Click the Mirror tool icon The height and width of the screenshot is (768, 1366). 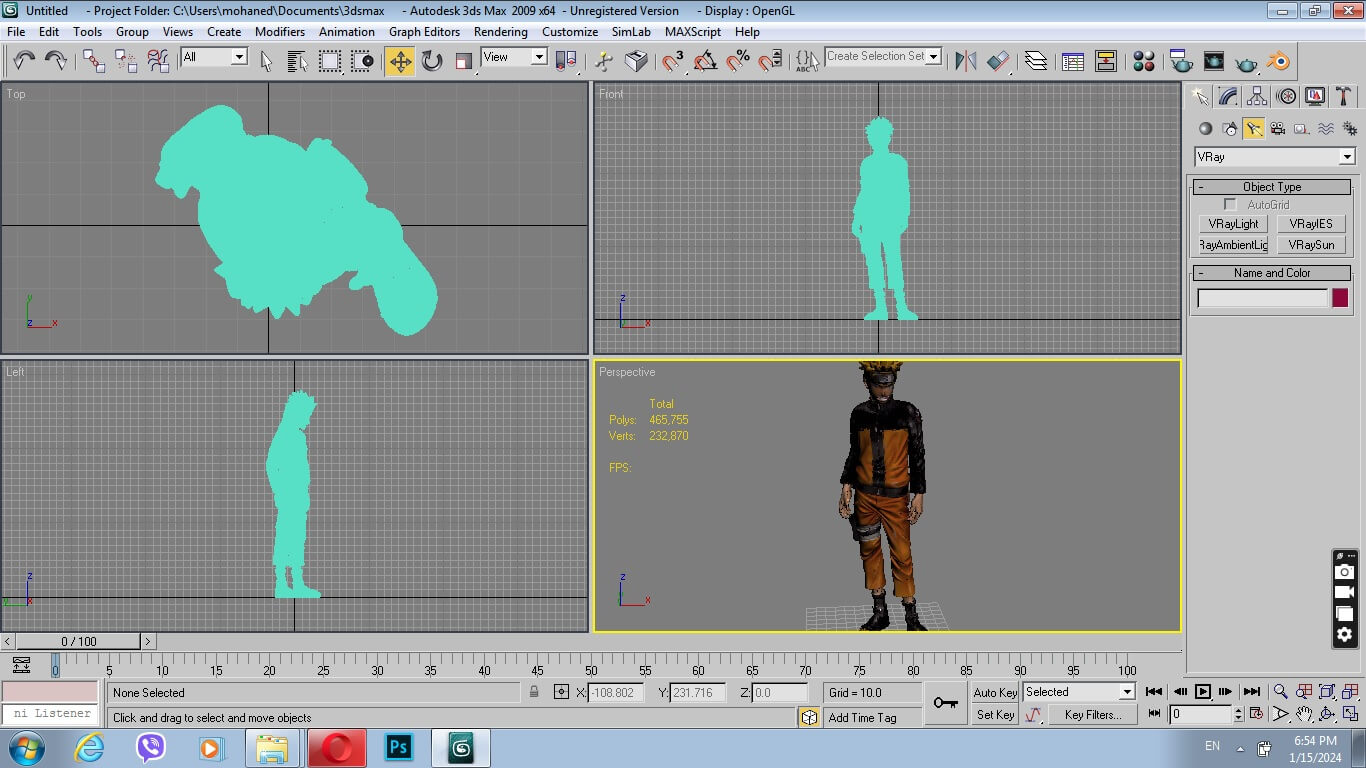point(965,61)
